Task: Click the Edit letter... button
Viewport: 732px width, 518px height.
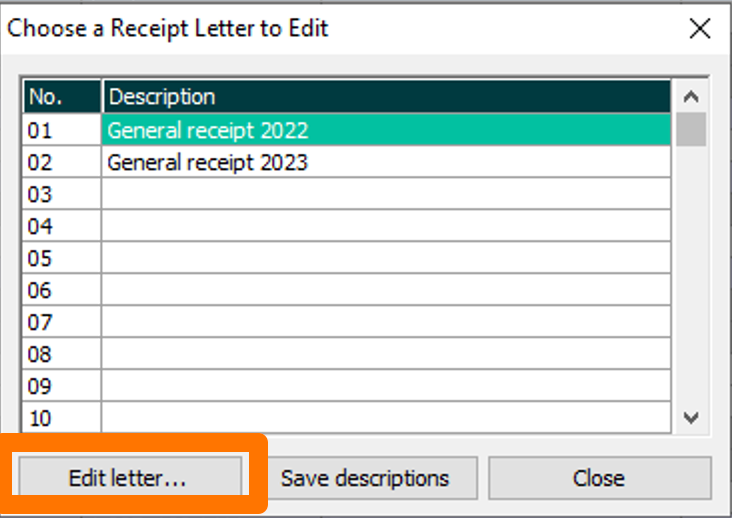Action: coord(130,478)
